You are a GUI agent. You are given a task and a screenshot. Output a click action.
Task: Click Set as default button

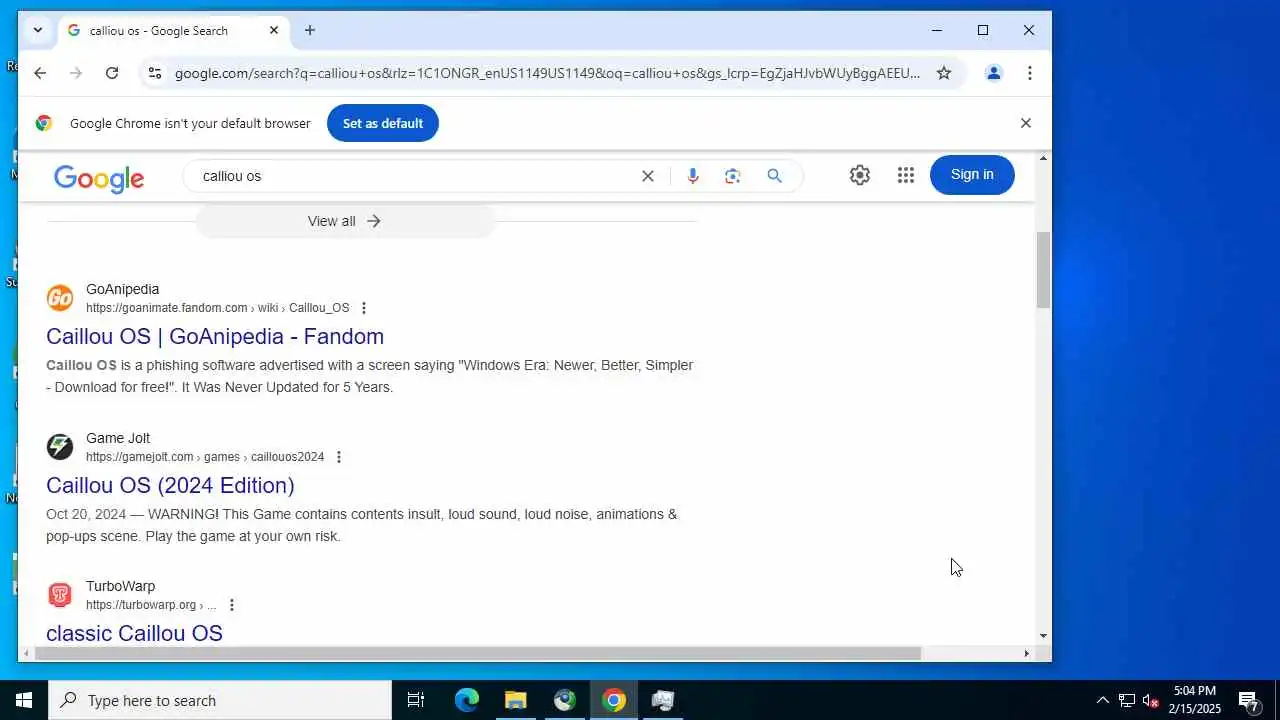click(383, 123)
